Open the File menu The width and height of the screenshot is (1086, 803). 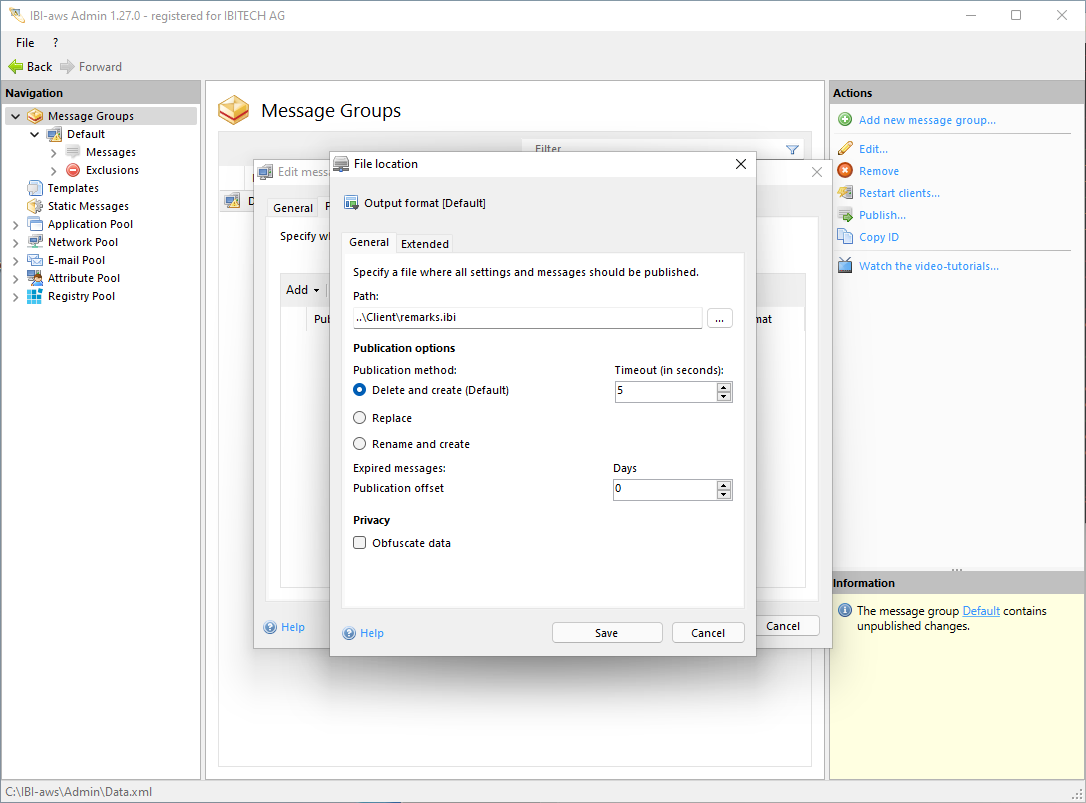25,43
